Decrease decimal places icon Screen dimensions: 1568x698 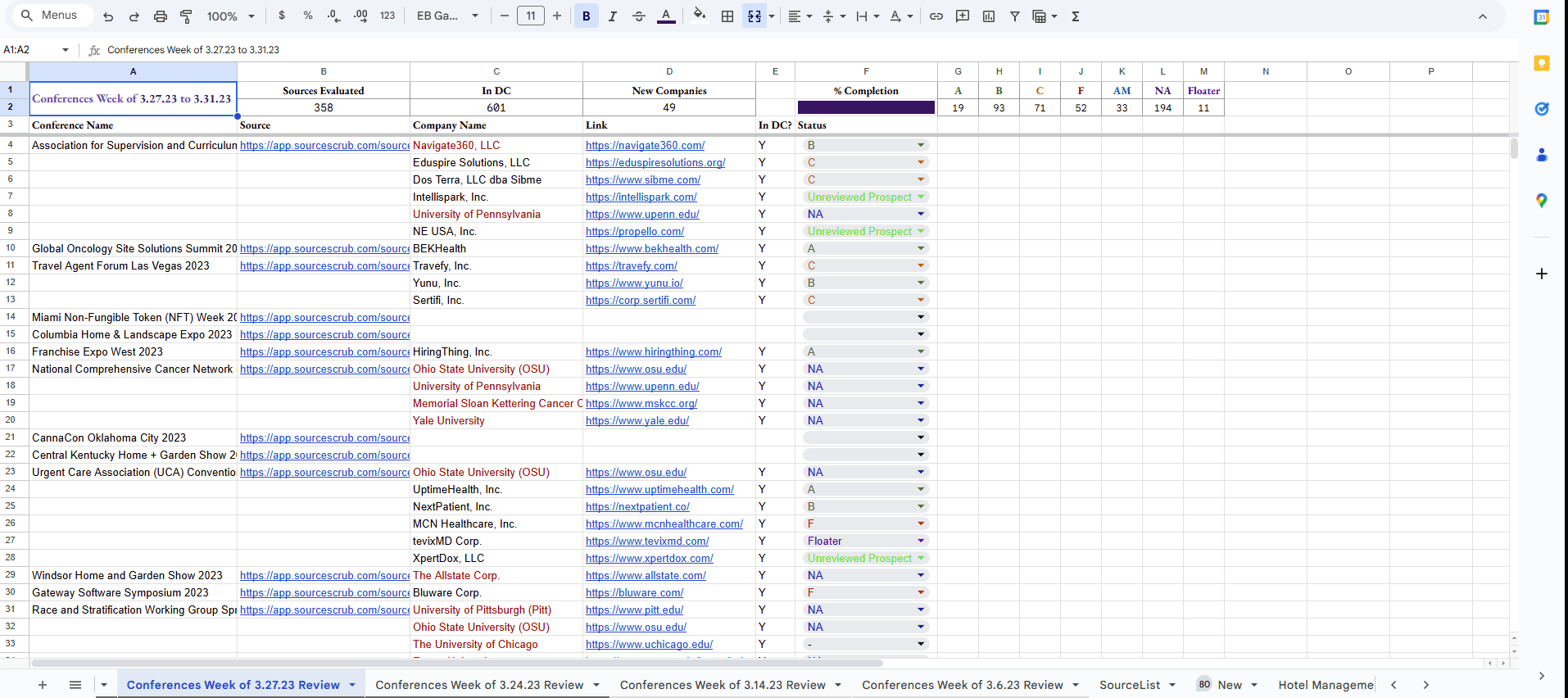pos(333,16)
